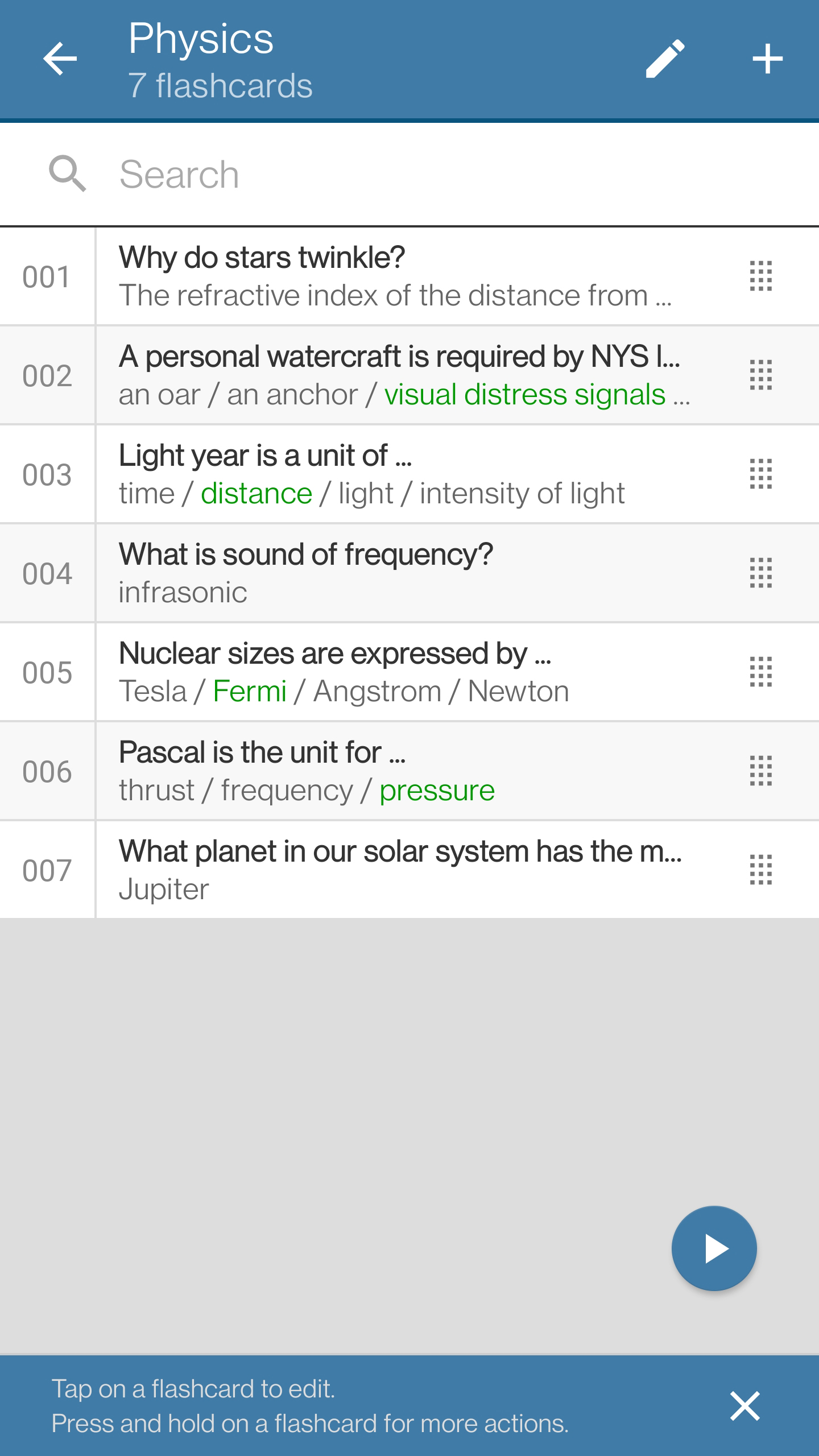Open the personal watercraft flashcard
Screen dimensions: 819x1456
point(398,375)
